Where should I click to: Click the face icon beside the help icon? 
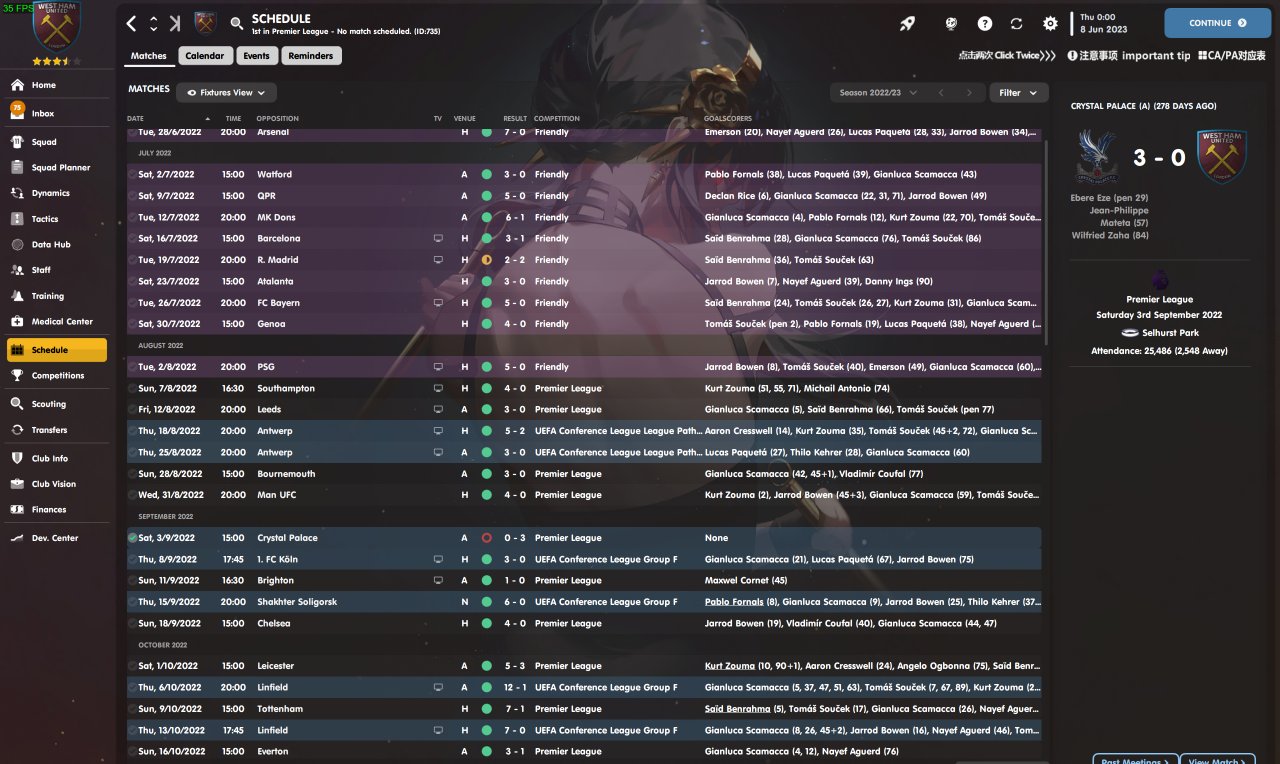click(x=951, y=23)
